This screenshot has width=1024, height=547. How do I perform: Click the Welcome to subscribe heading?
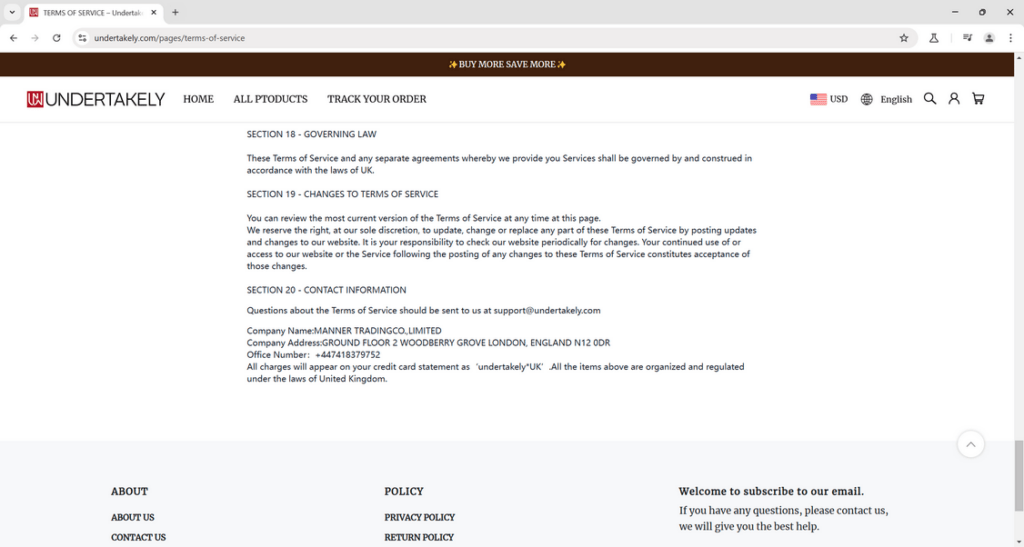click(x=771, y=491)
